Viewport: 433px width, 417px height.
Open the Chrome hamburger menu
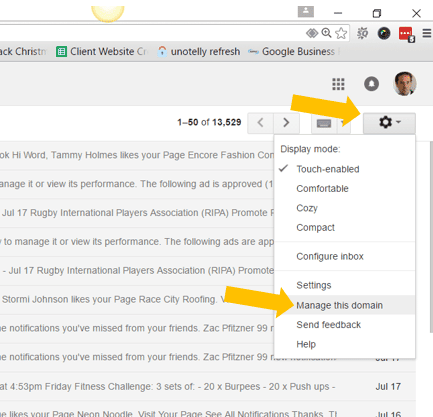pyautogui.click(x=427, y=33)
